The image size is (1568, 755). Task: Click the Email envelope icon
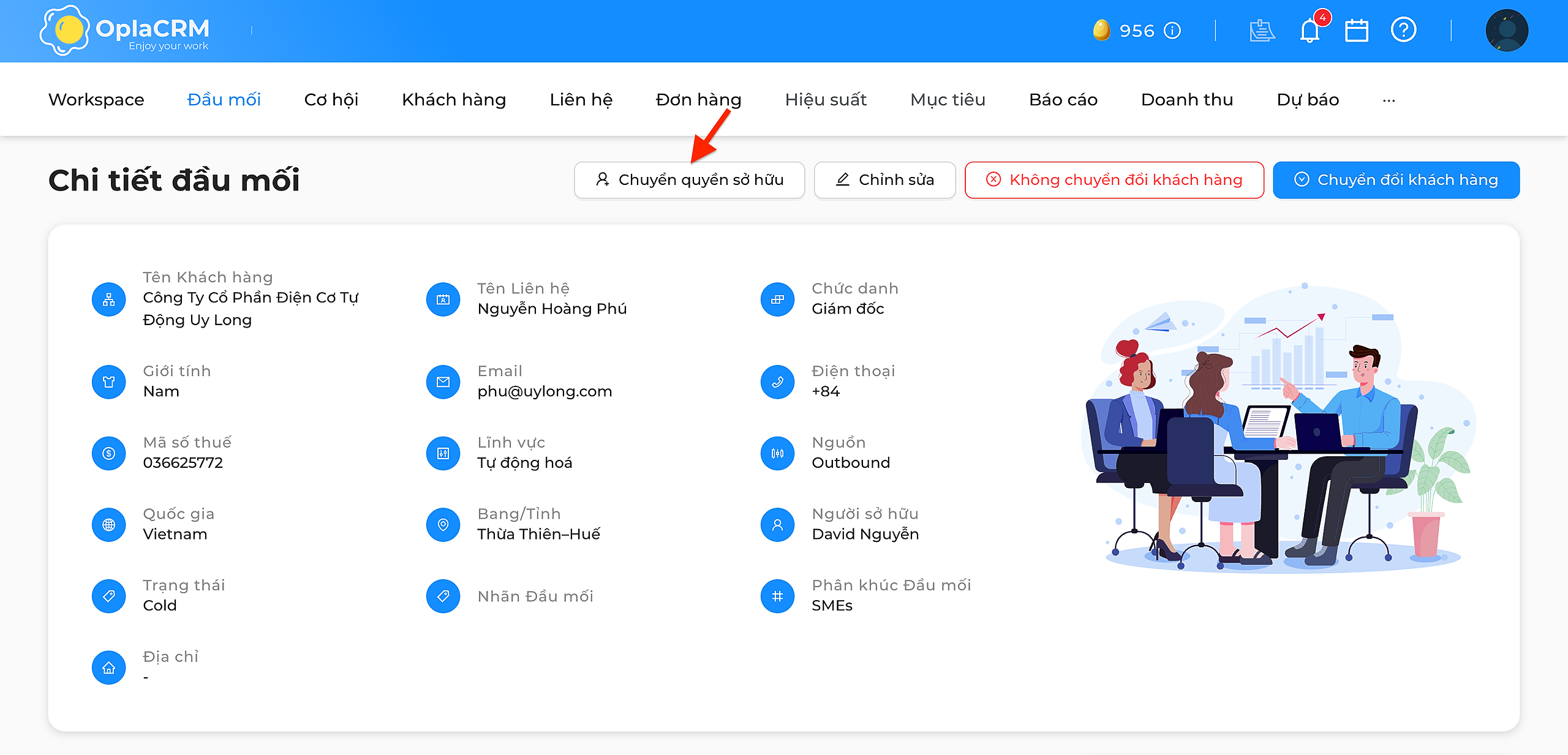[443, 382]
